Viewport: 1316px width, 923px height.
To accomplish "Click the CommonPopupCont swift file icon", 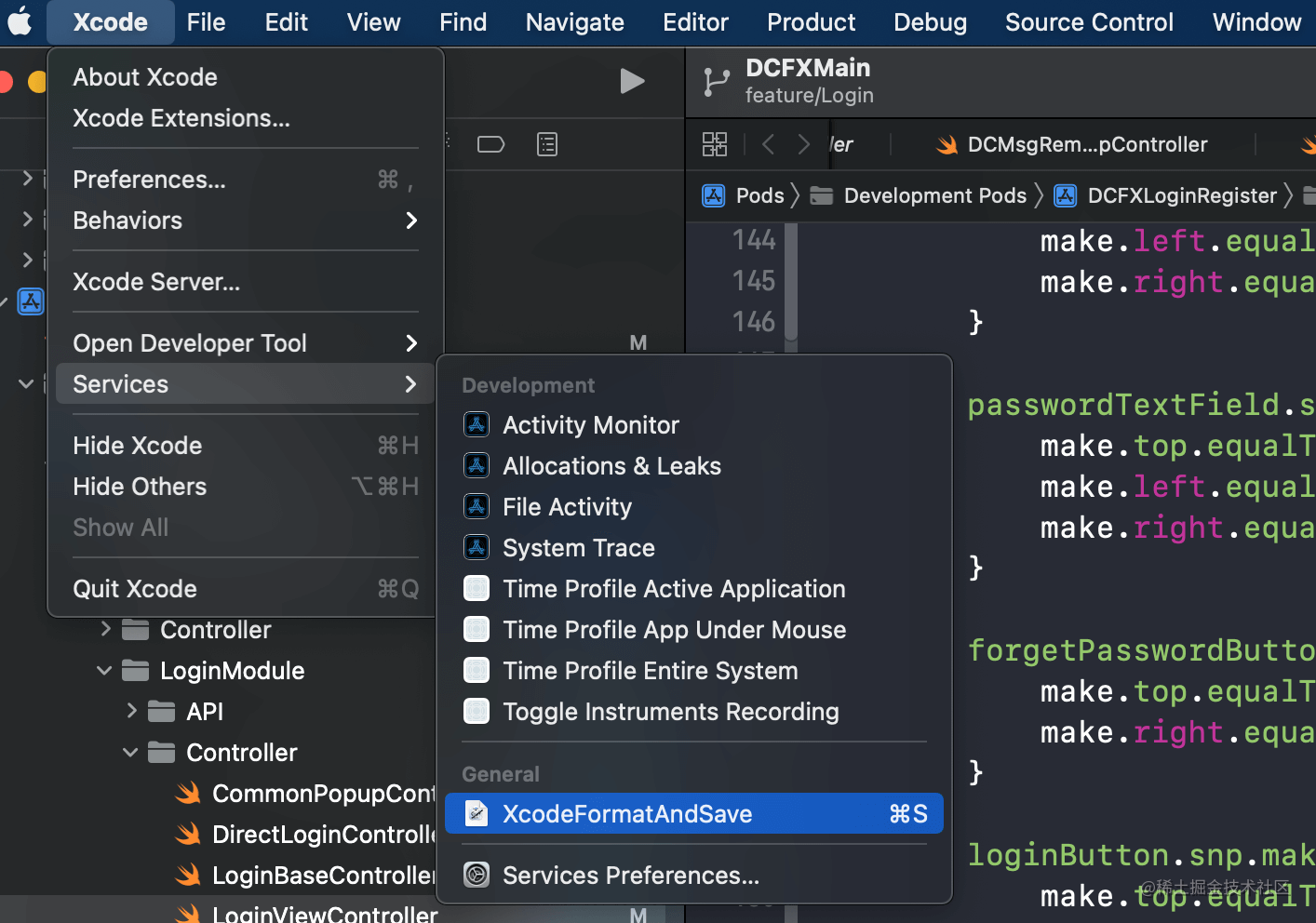I will click(189, 794).
